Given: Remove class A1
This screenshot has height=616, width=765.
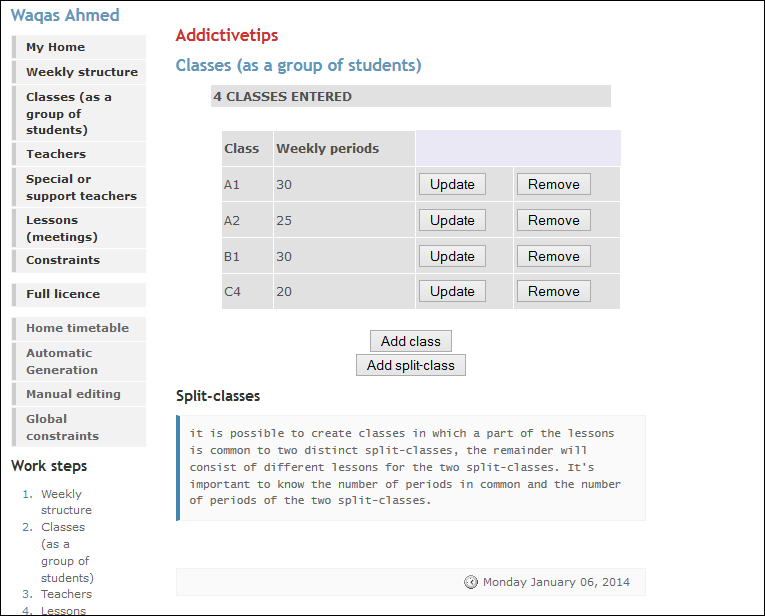Looking at the screenshot, I should [x=554, y=184].
